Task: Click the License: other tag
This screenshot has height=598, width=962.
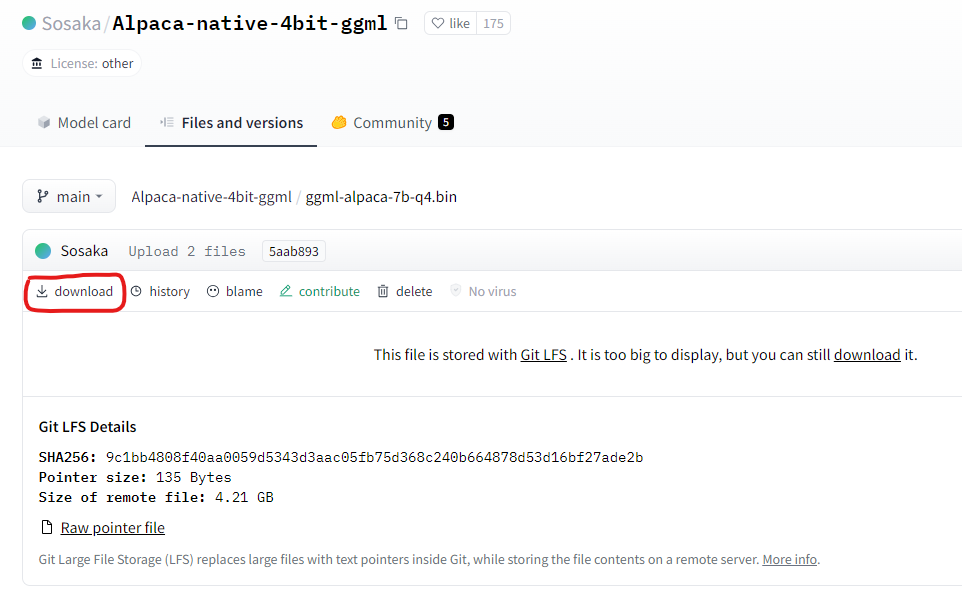Action: (x=82, y=63)
